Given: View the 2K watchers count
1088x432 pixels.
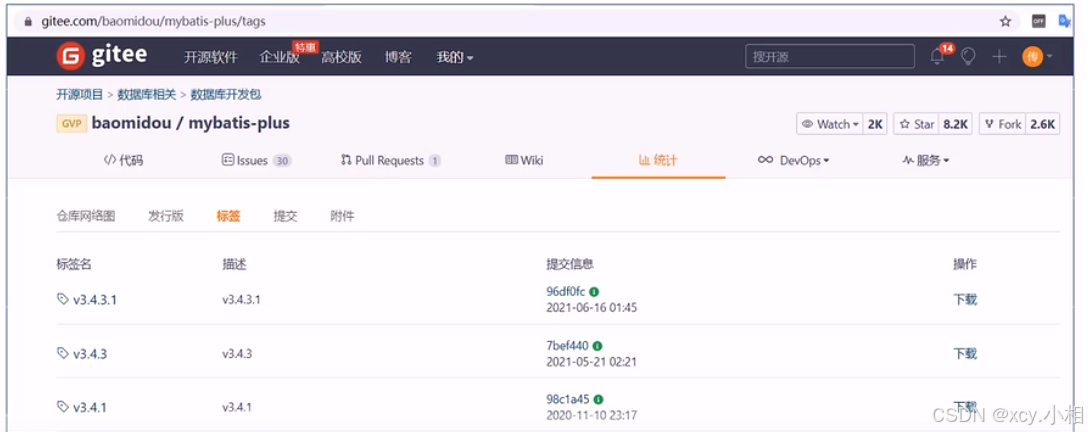Looking at the screenshot, I should (x=875, y=124).
